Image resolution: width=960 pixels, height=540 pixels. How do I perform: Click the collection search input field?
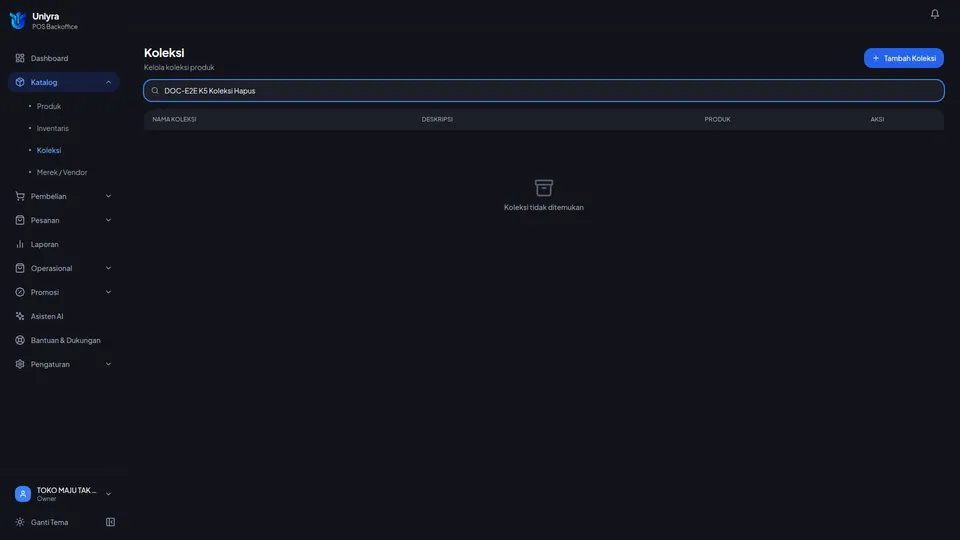[x=544, y=91]
